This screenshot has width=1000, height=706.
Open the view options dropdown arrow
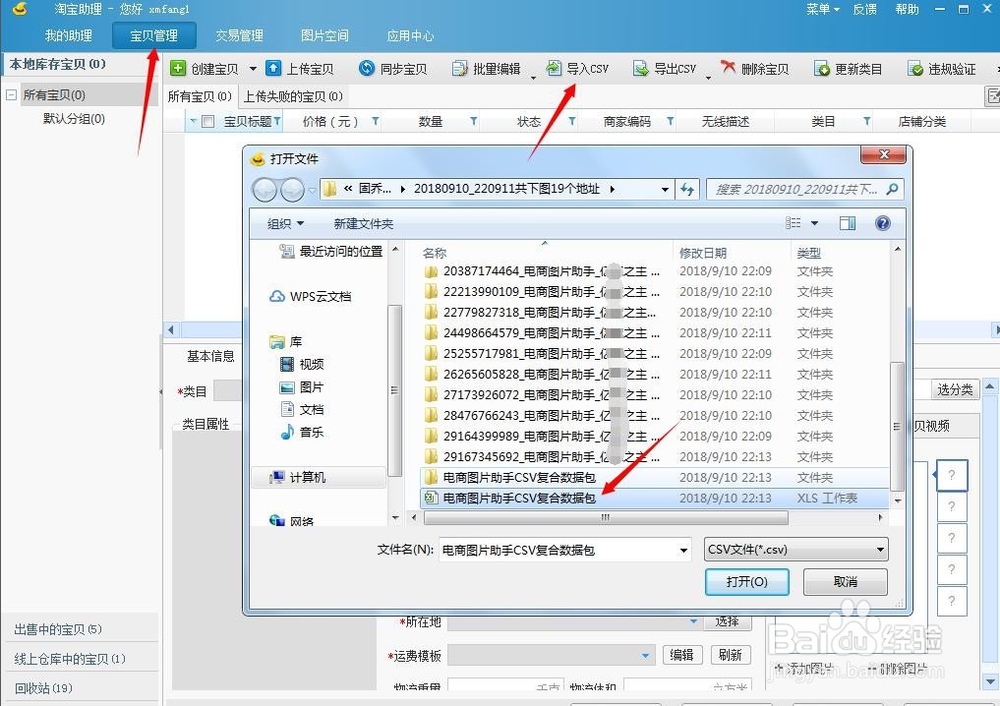tap(814, 223)
